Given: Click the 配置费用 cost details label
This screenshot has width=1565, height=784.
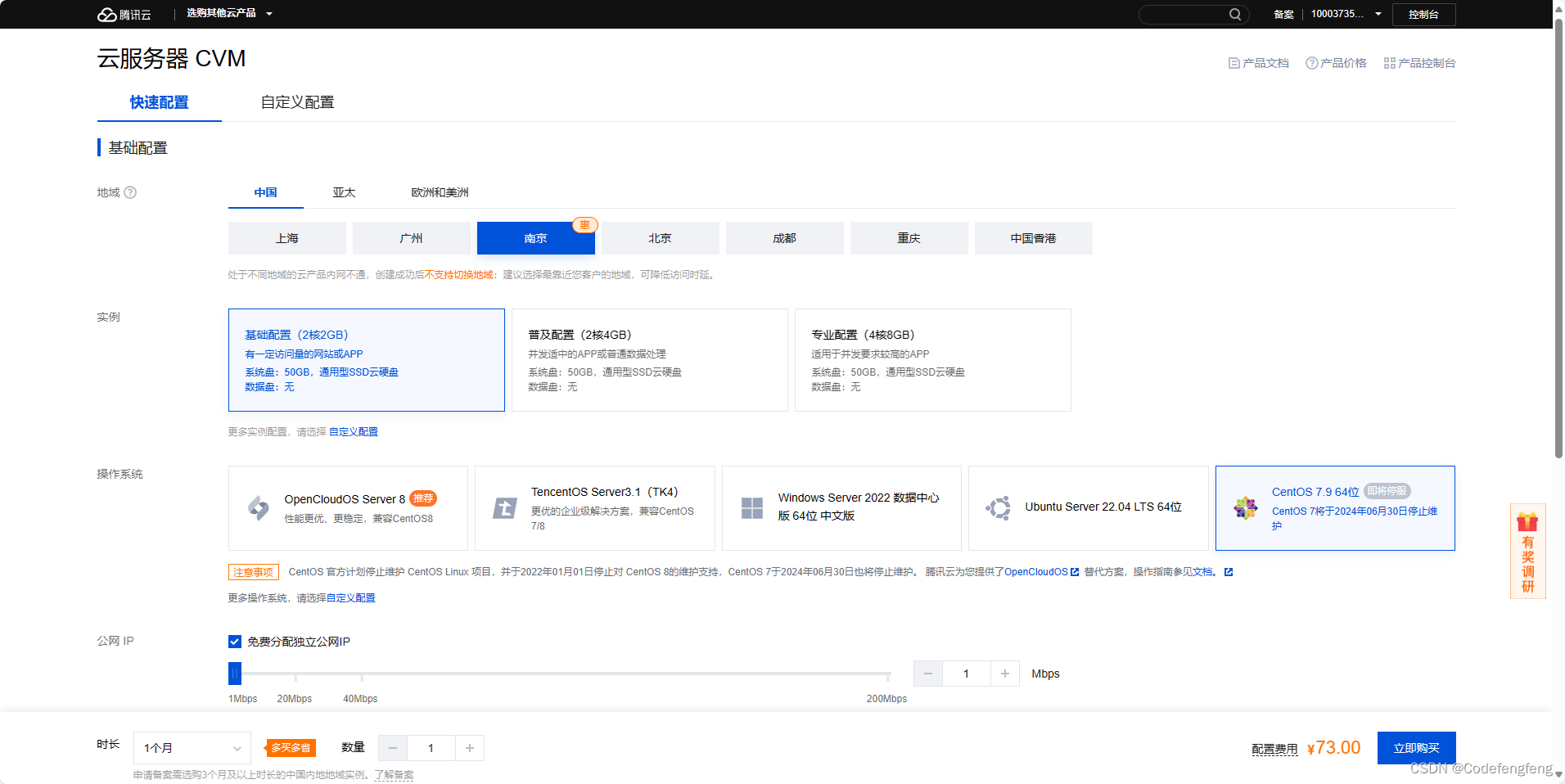Looking at the screenshot, I should click(1274, 749).
